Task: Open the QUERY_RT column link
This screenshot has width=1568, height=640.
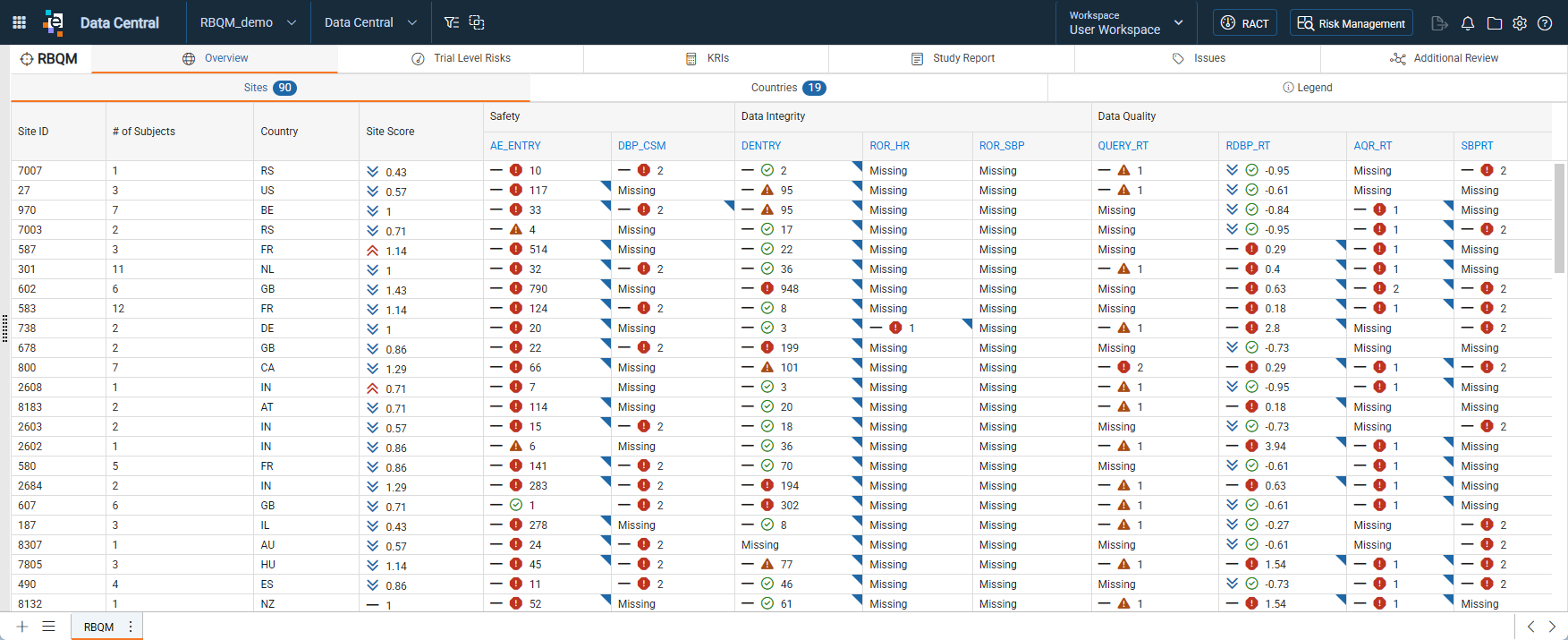Action: pyautogui.click(x=1123, y=146)
